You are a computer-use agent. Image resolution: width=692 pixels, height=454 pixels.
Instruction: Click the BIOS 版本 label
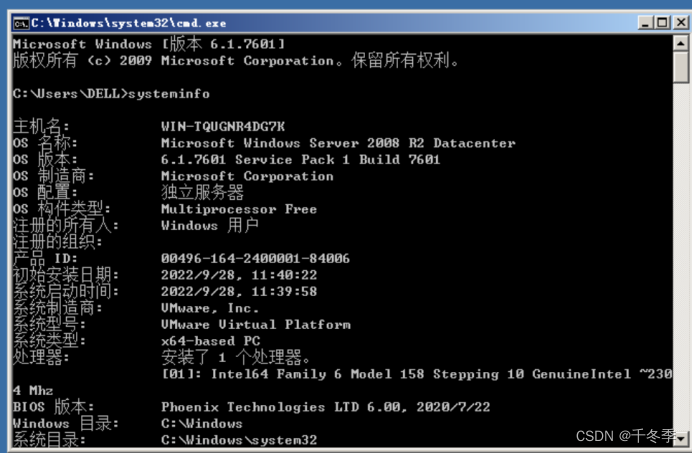[53, 407]
